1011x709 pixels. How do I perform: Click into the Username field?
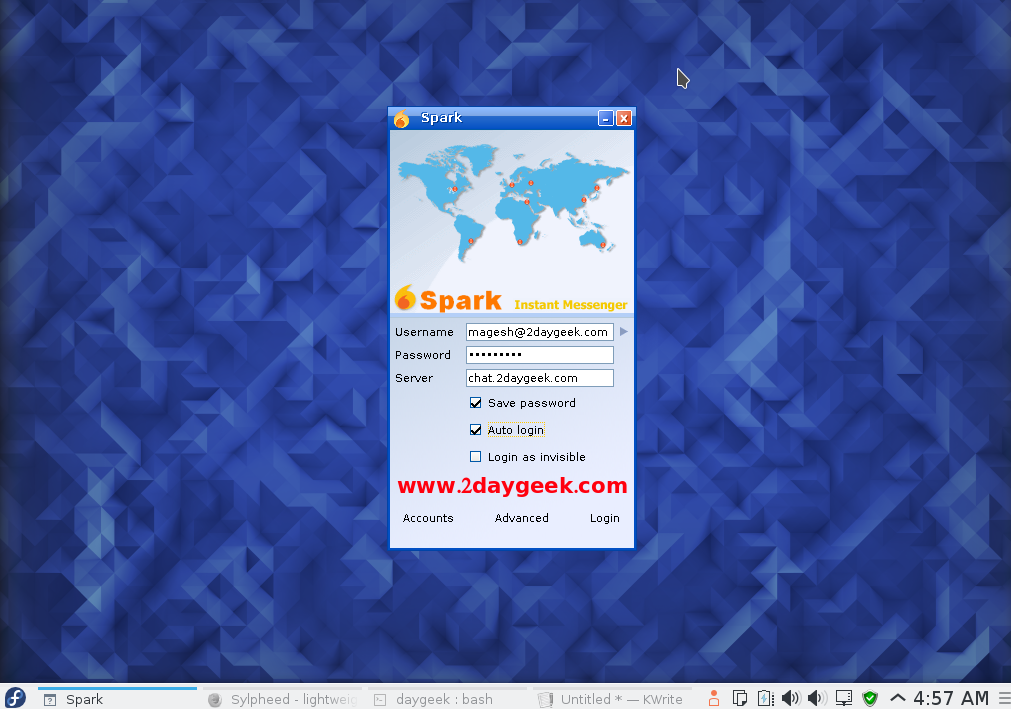(x=540, y=332)
